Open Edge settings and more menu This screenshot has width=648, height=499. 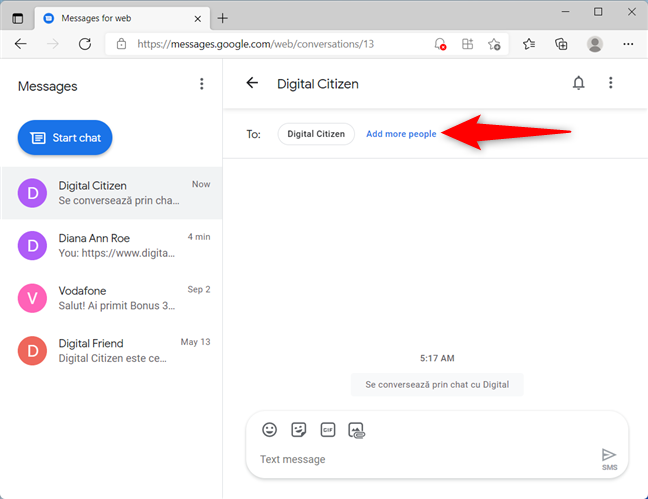coord(628,44)
